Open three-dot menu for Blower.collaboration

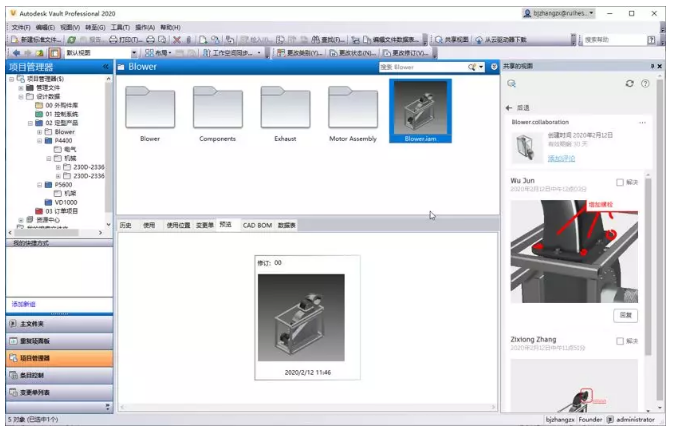point(642,122)
